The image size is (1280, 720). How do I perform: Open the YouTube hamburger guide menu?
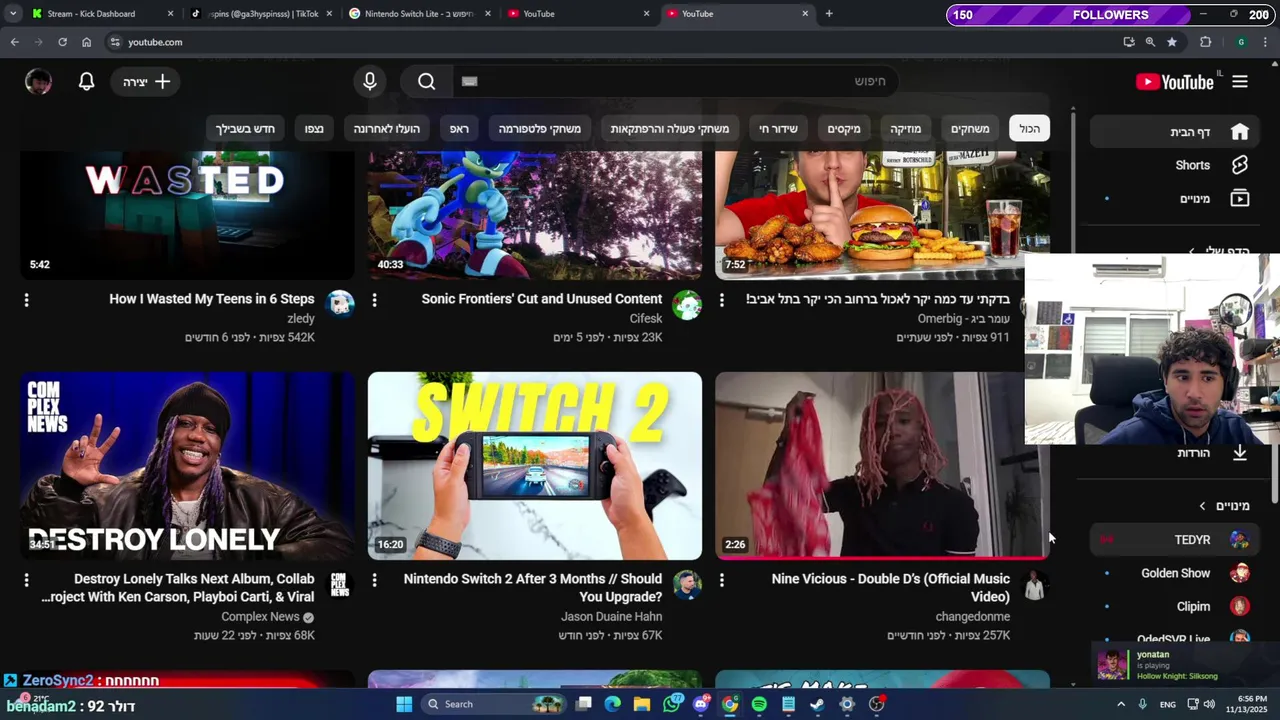click(x=1240, y=82)
